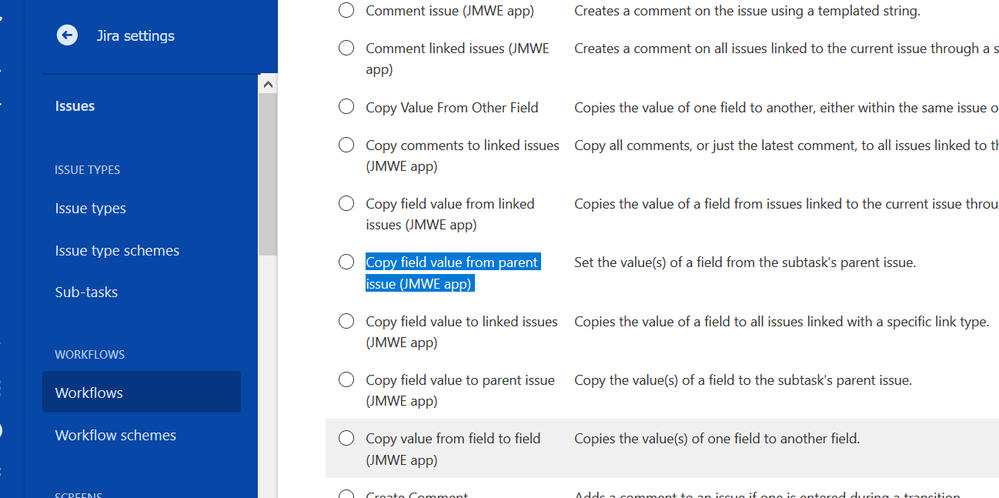Click the ISSUE TYPES section label
Image resolution: width=999 pixels, height=498 pixels.
pyautogui.click(x=87, y=170)
